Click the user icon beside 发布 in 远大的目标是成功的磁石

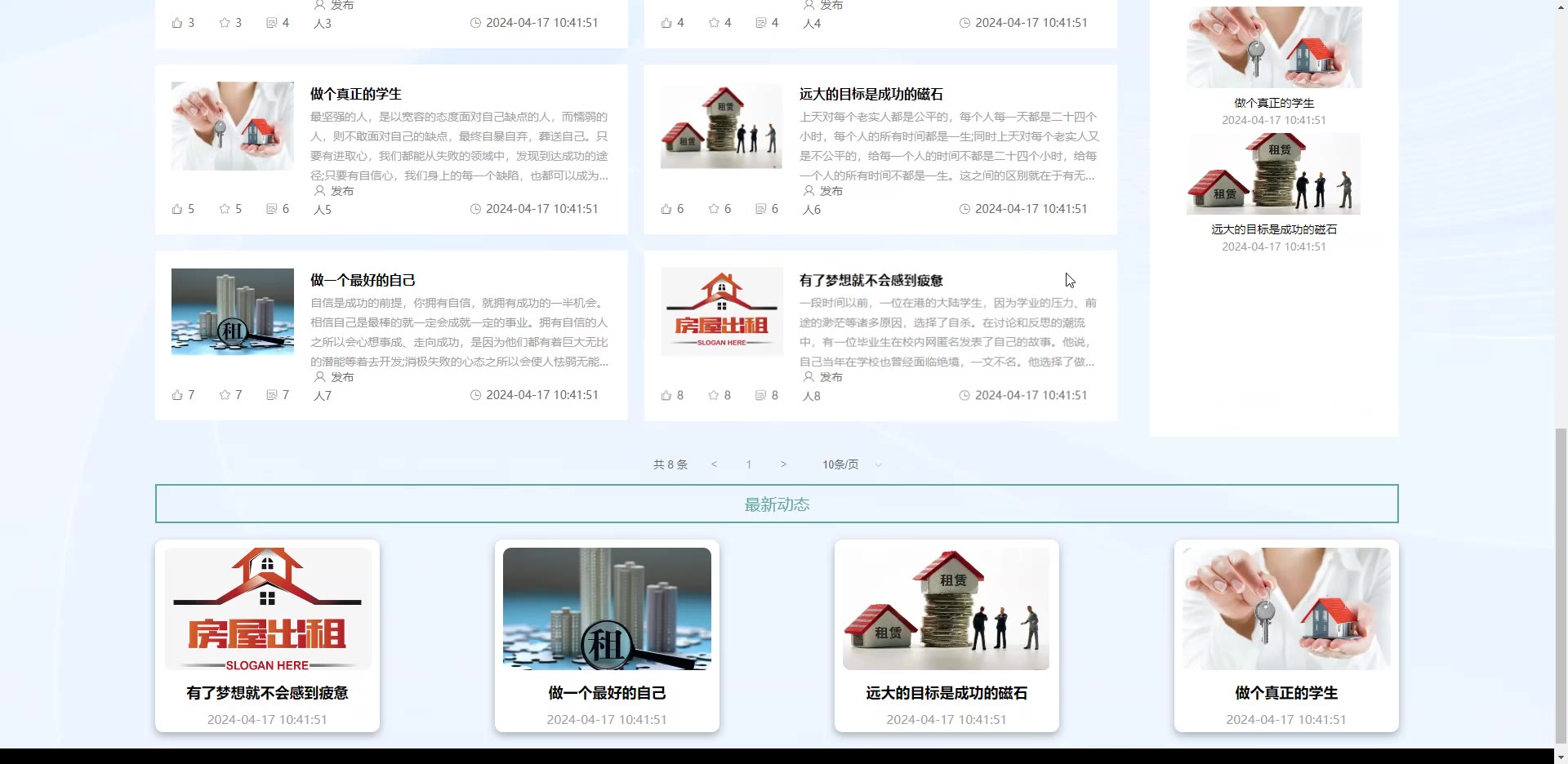[x=808, y=190]
